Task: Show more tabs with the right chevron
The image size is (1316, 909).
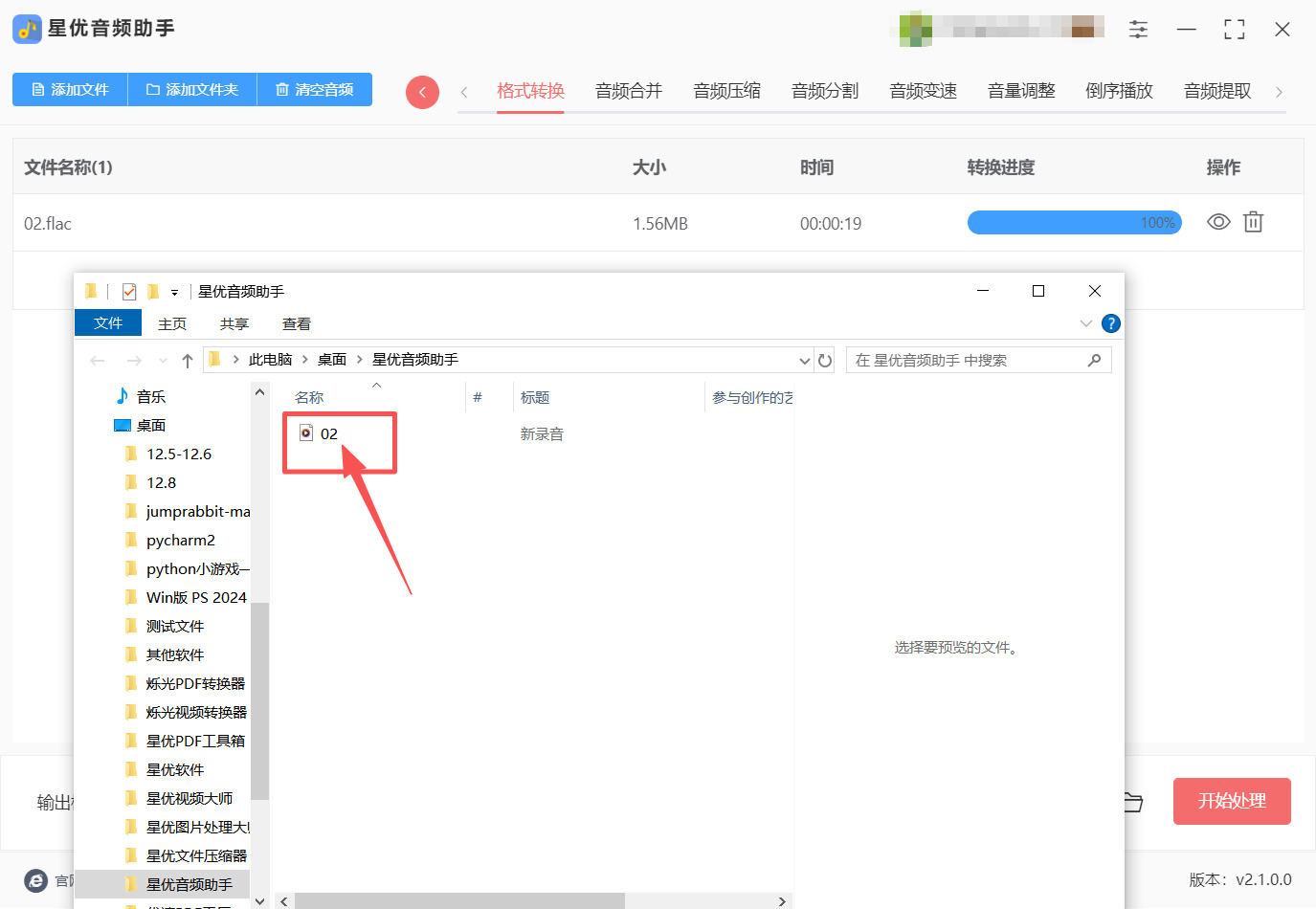Action: click(1279, 92)
